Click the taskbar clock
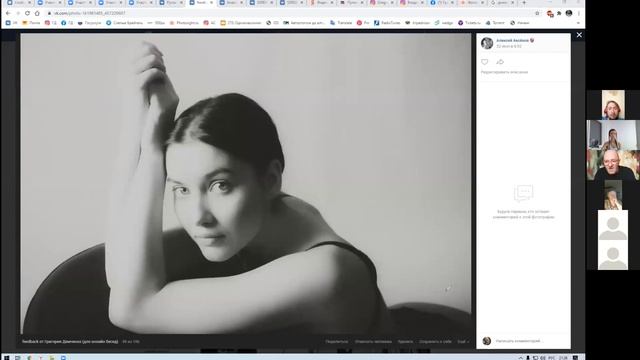 564,358
